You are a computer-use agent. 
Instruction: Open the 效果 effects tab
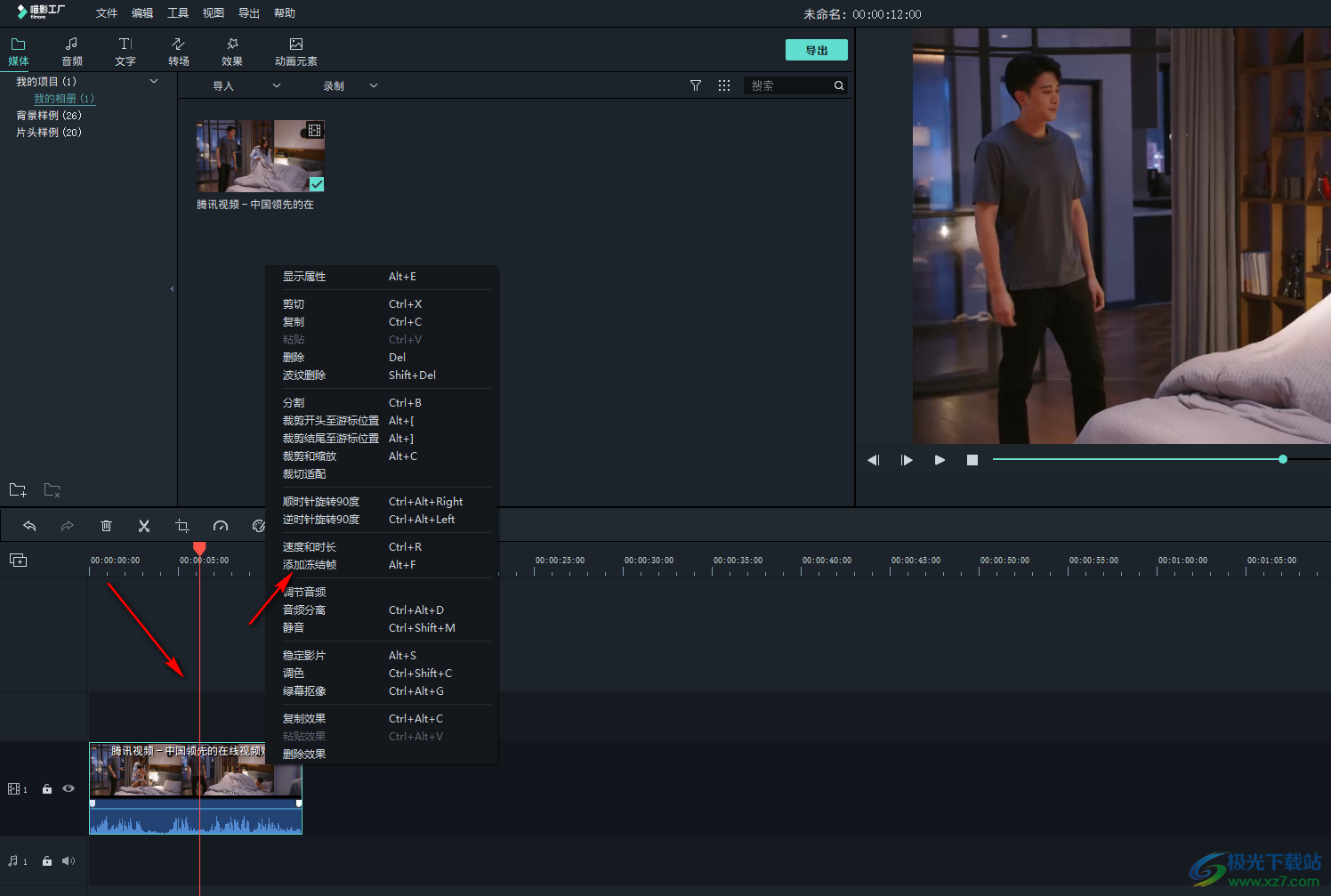pos(232,52)
